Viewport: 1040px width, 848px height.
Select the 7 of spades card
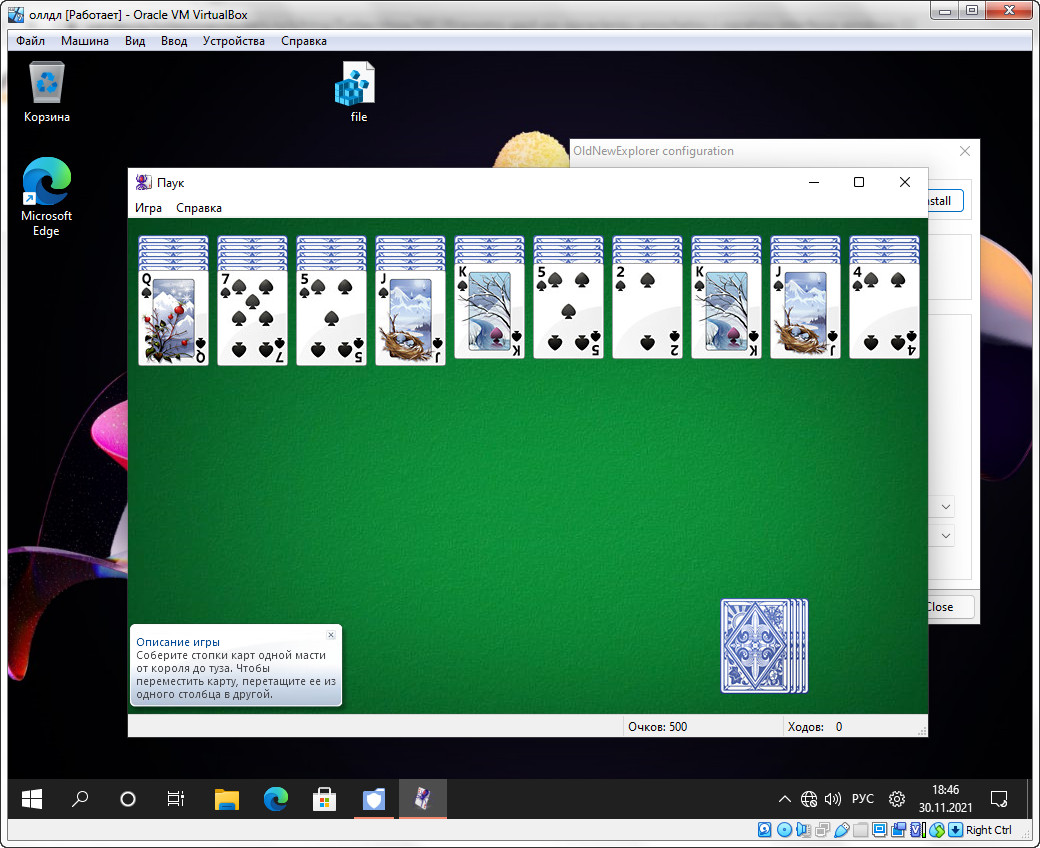pos(252,318)
